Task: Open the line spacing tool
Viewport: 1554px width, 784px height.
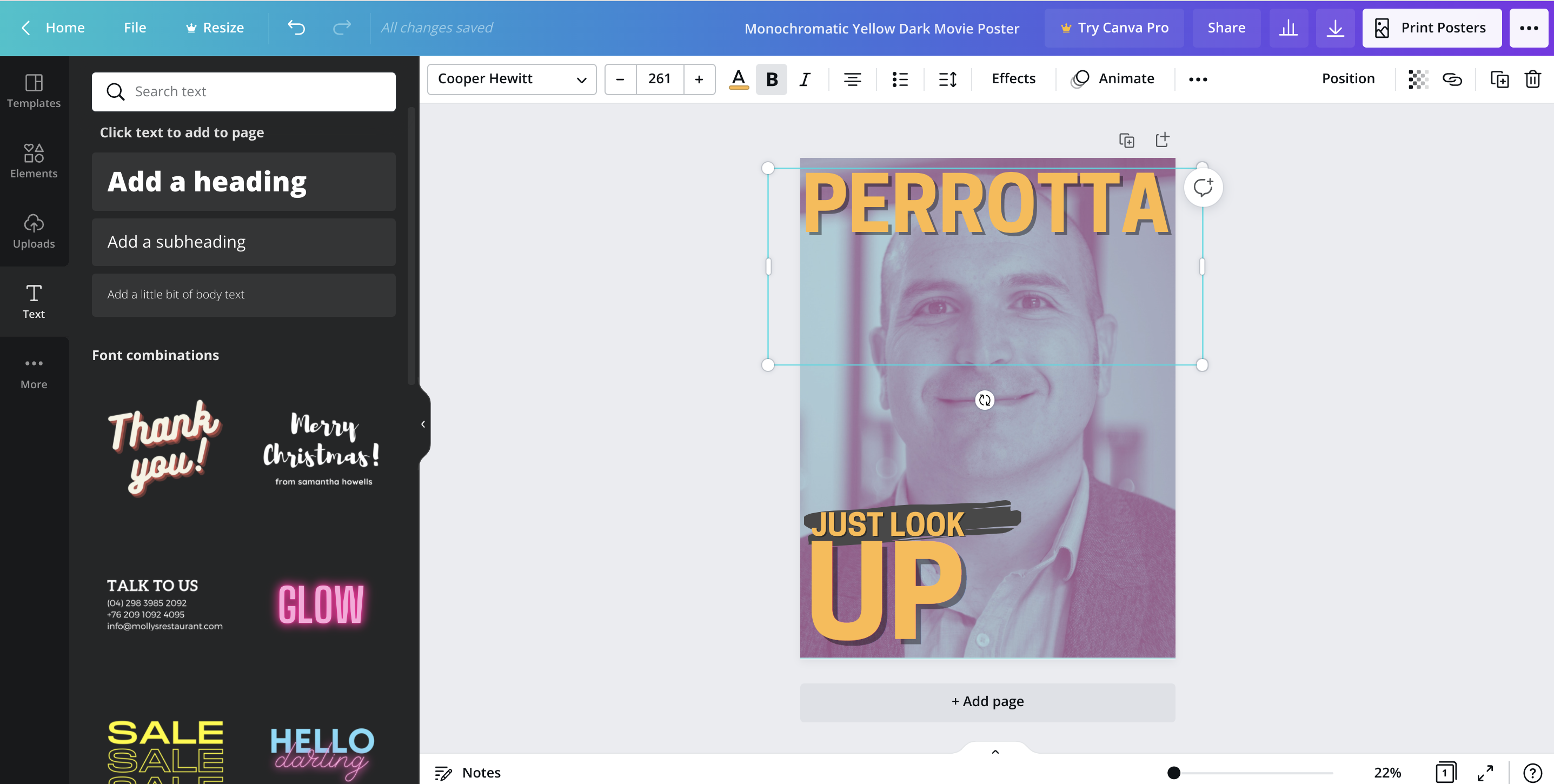Action: click(947, 79)
